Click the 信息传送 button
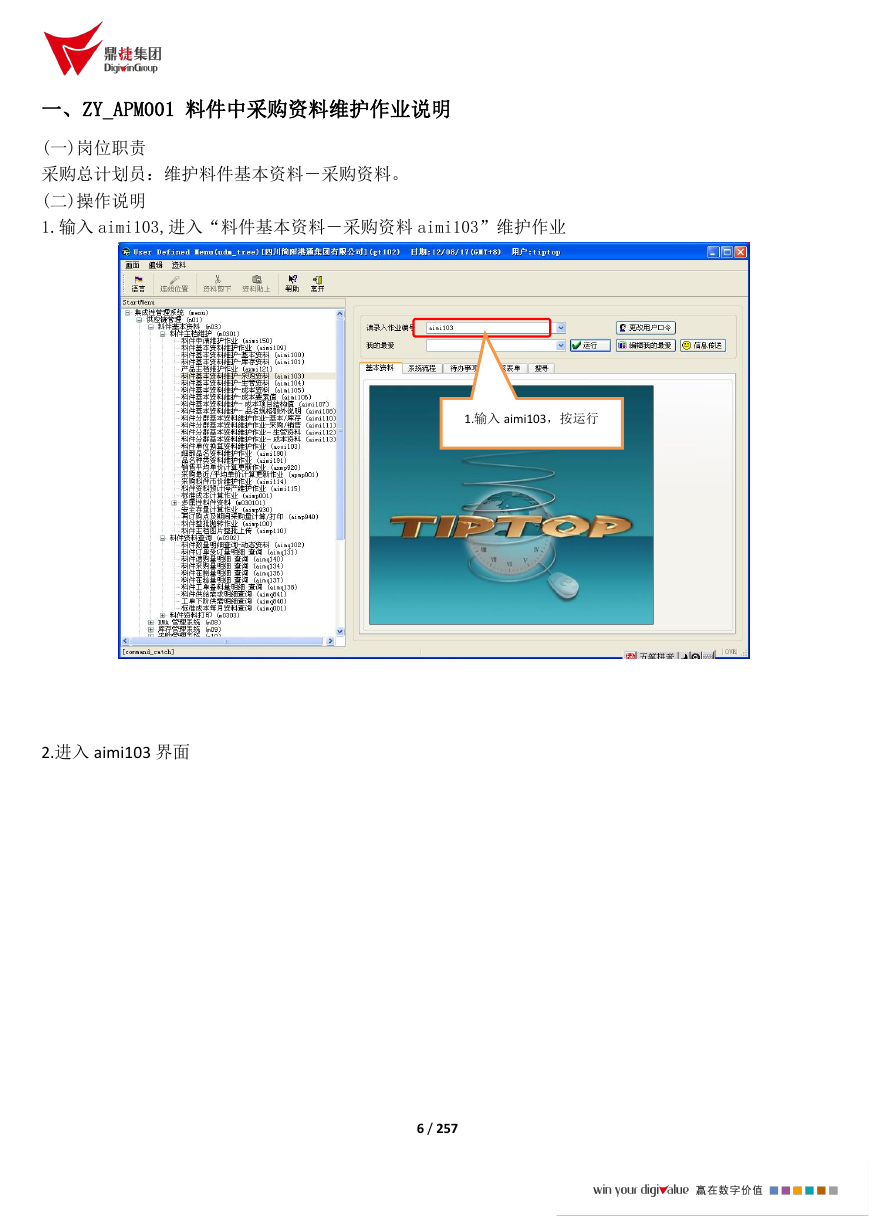The height and width of the screenshot is (1228, 869). point(703,345)
